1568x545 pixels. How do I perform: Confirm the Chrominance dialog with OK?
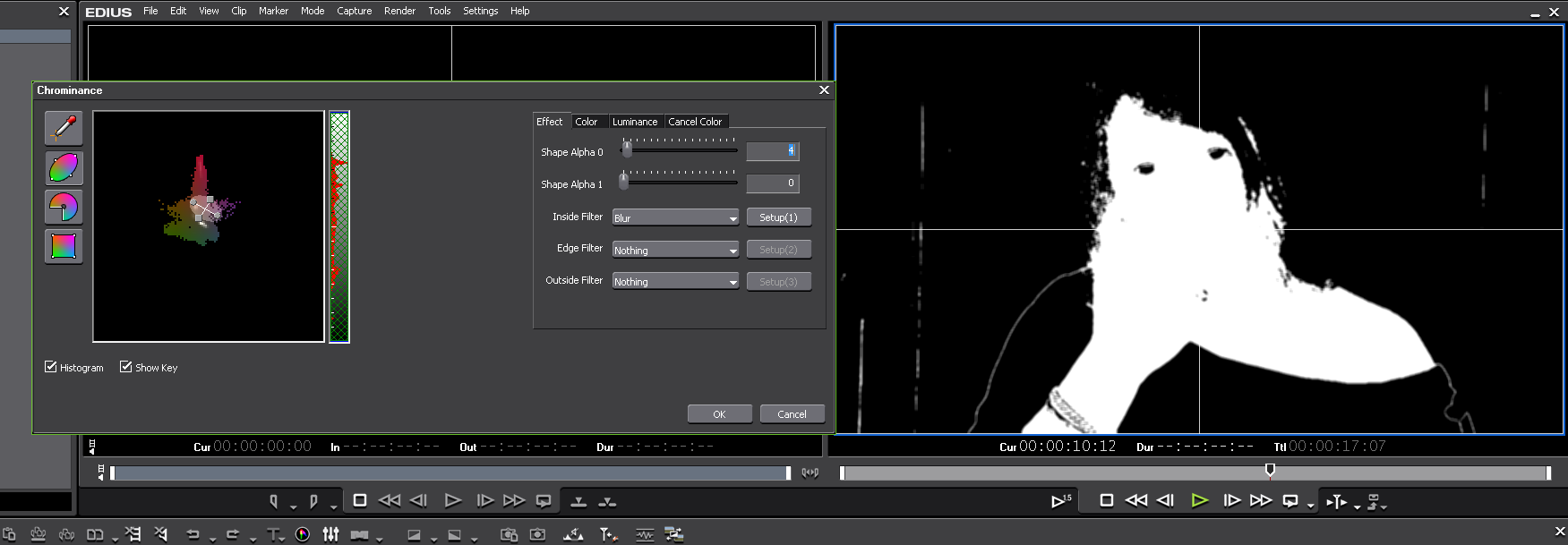tap(719, 414)
